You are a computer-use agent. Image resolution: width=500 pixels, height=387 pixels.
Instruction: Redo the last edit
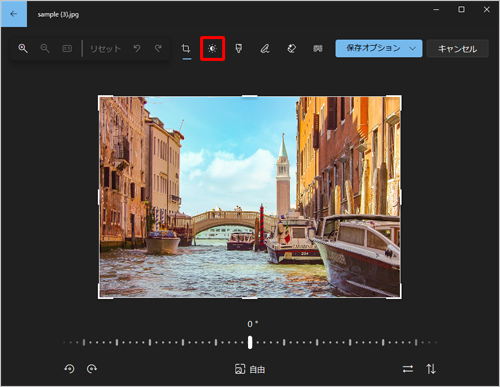pyautogui.click(x=158, y=49)
